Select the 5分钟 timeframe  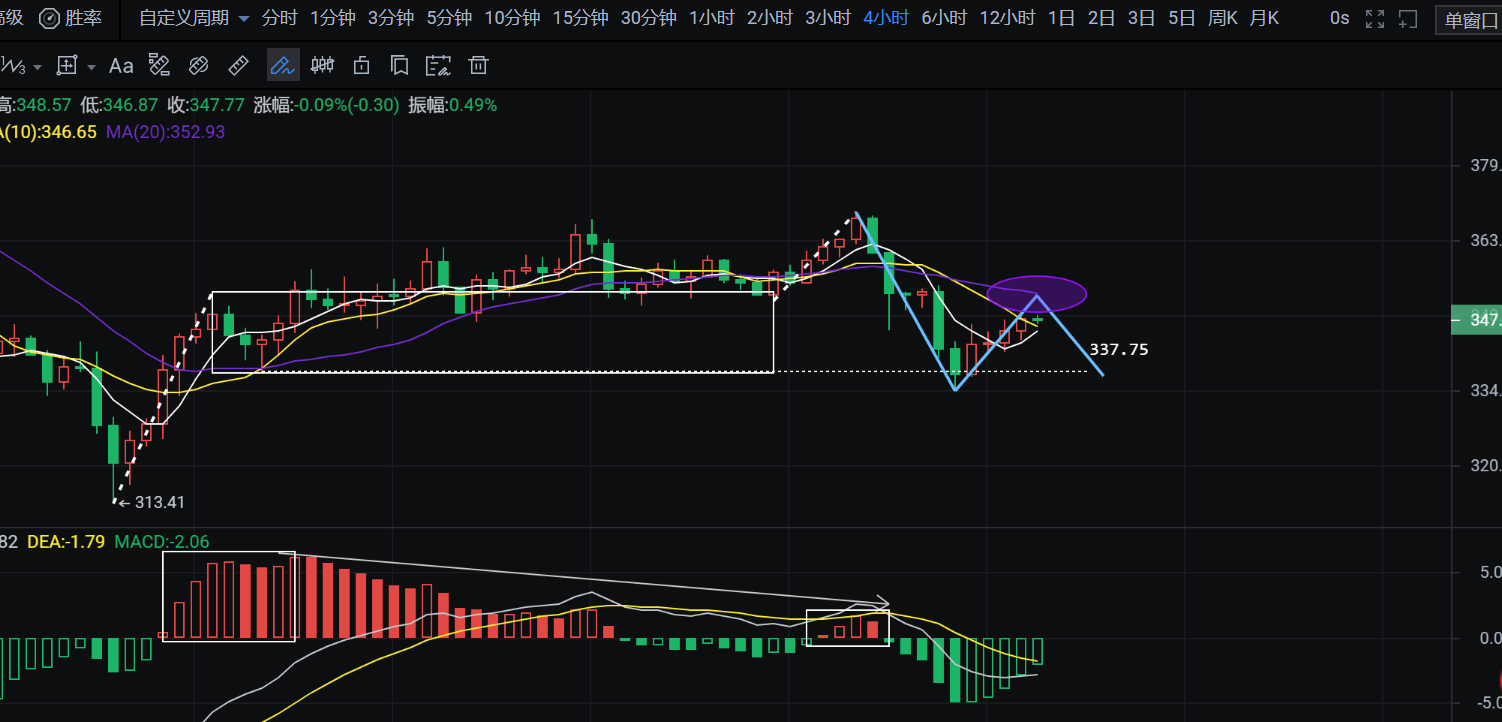coord(449,18)
